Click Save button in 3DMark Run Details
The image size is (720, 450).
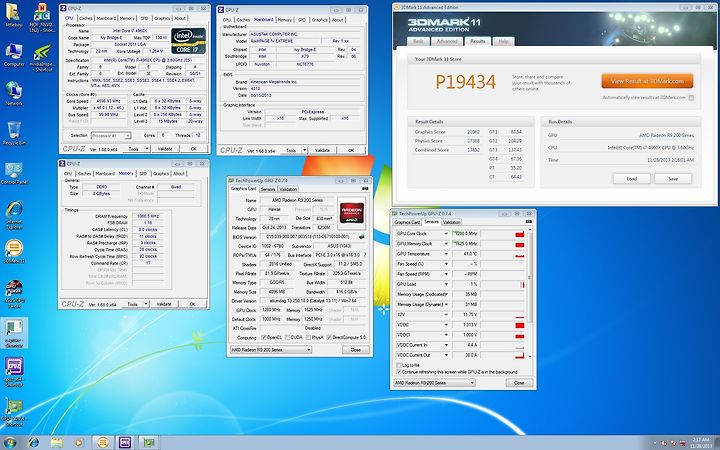[x=673, y=179]
